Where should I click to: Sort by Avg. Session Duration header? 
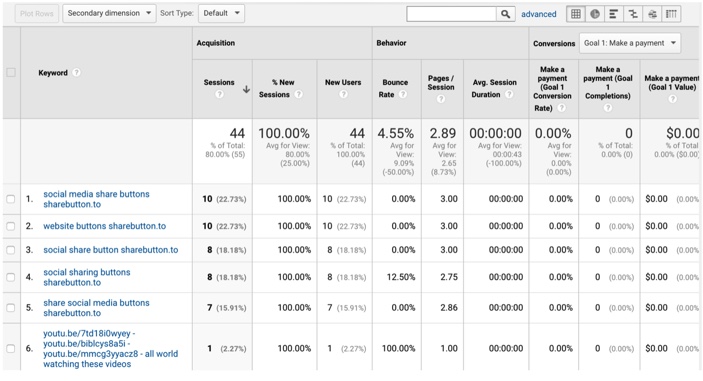494,88
